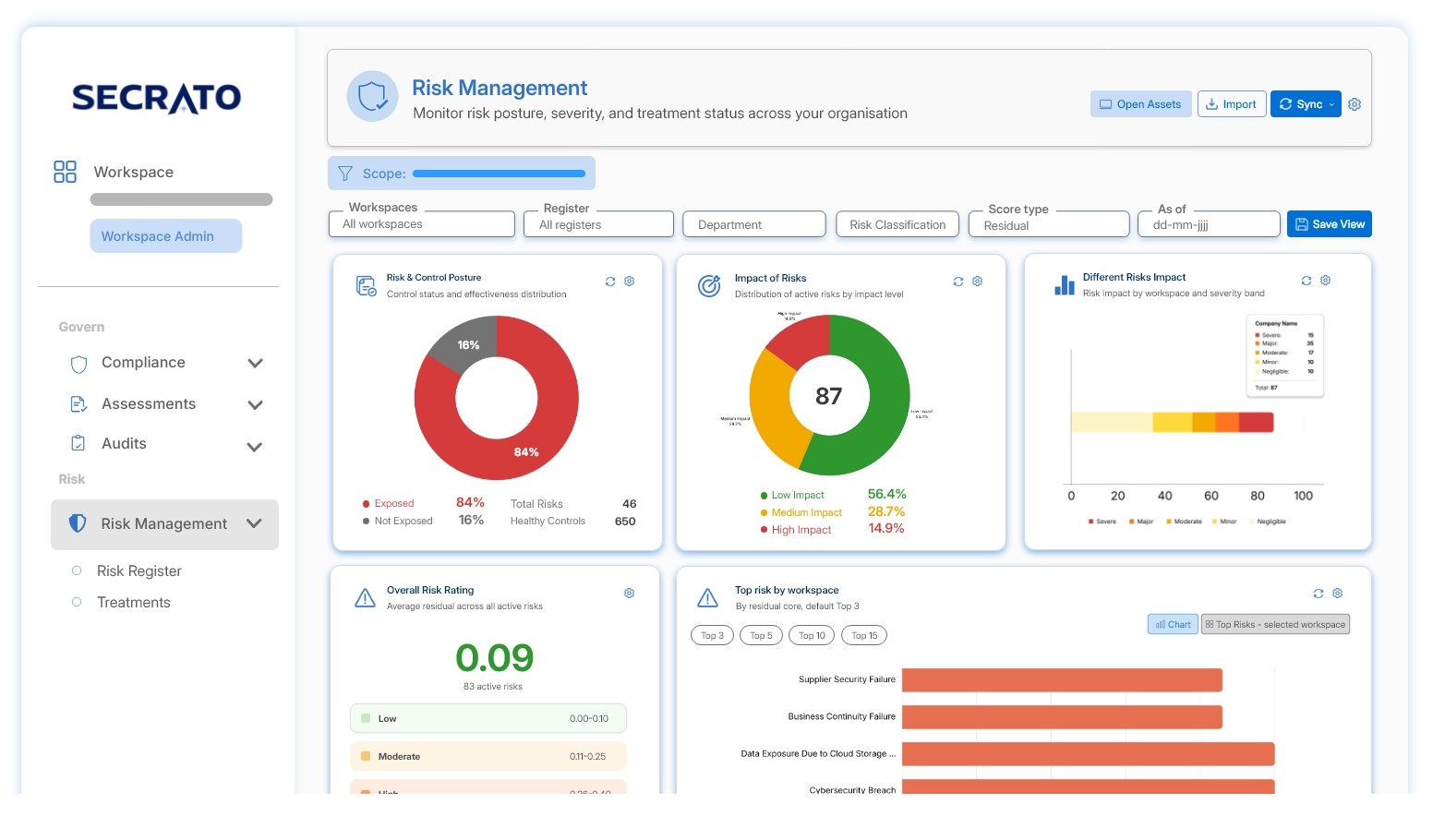Click the Audits clipboard icon
The width and height of the screenshot is (1433, 840).
[78, 443]
